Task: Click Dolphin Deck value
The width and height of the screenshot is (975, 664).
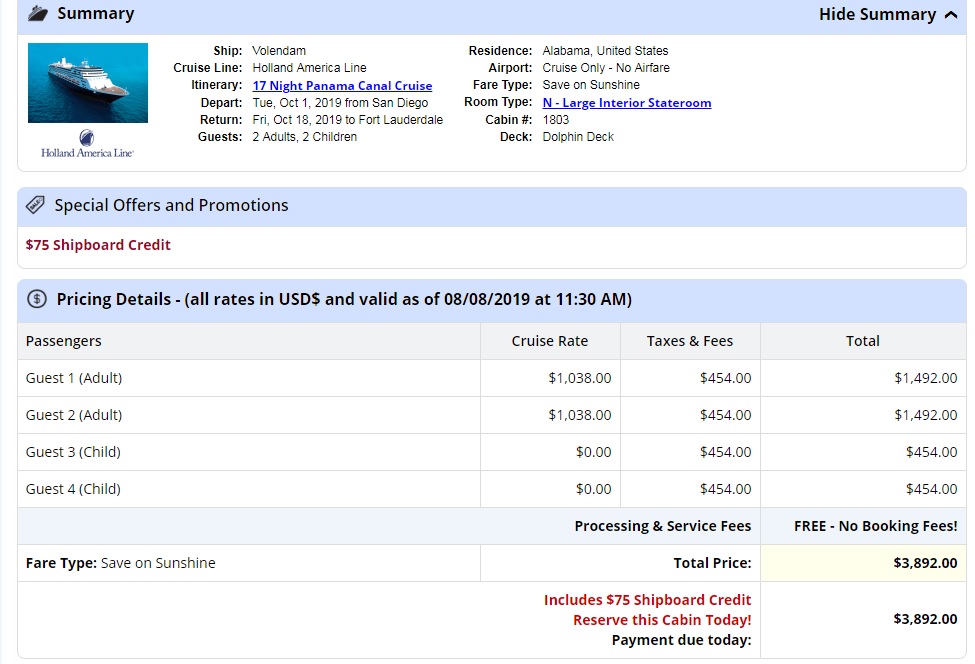Action: point(578,137)
